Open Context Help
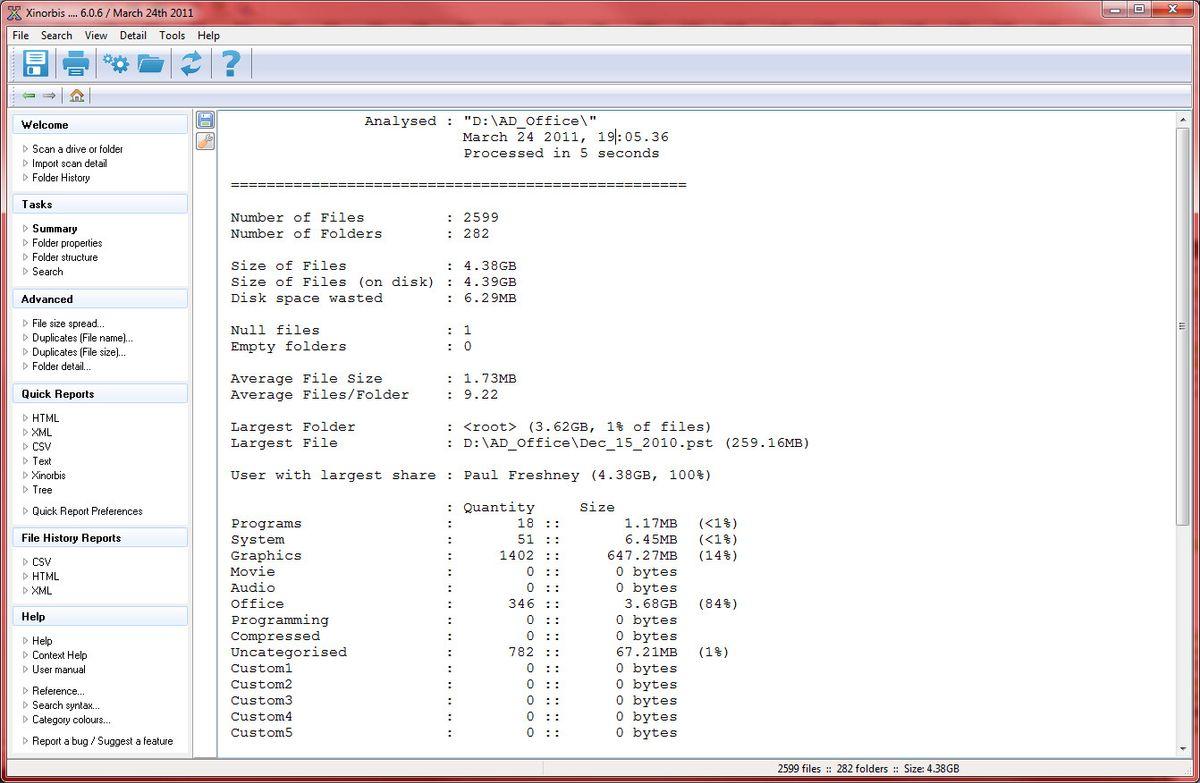The height and width of the screenshot is (783, 1200). [60, 656]
